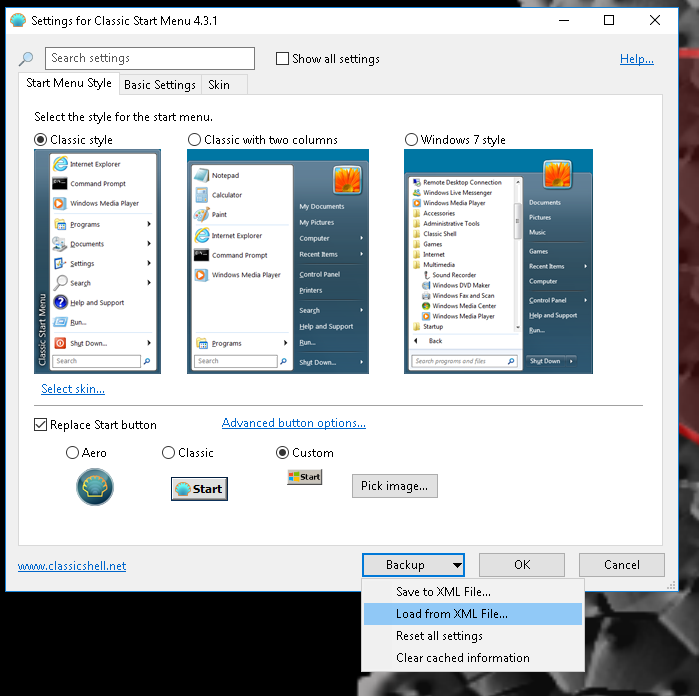Choose Save to XML File

(473, 592)
